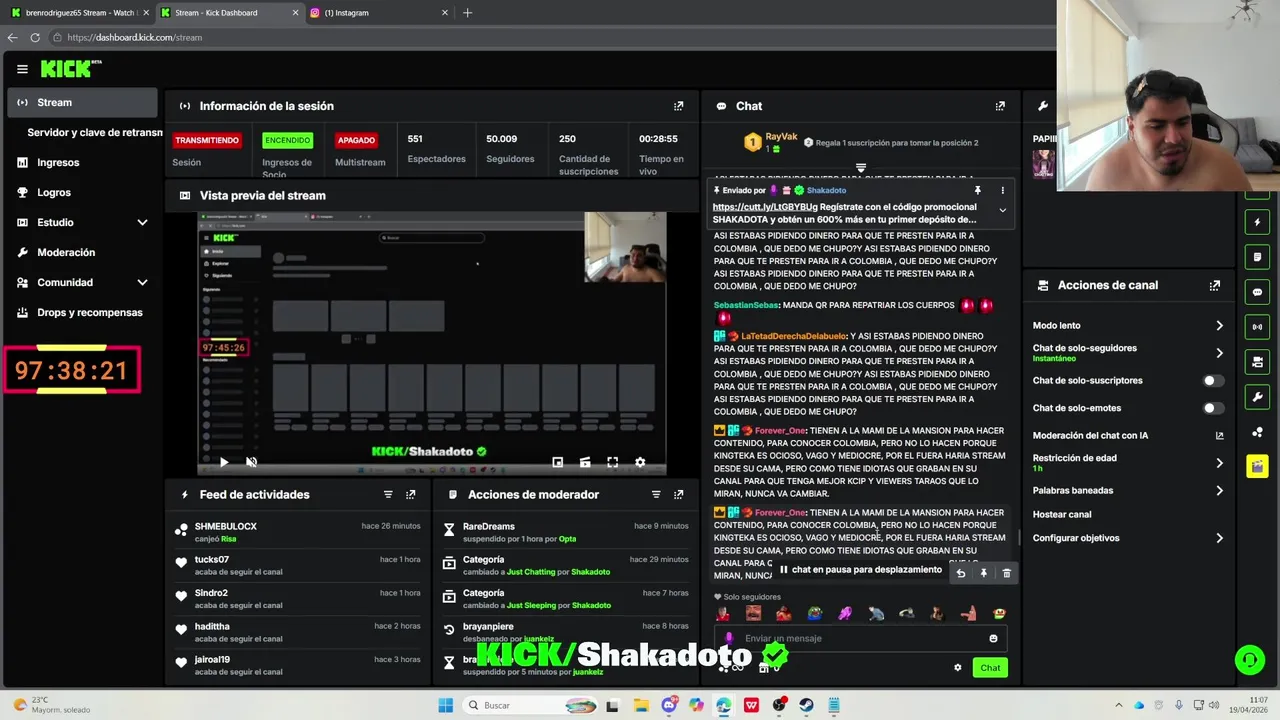This screenshot has height=720, width=1280.
Task: Open Just Sleeping category link
Action: (x=532, y=605)
